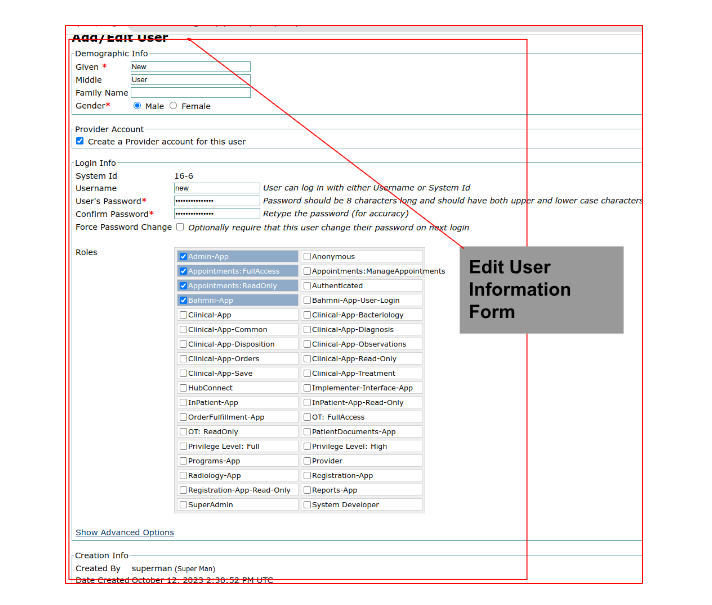Uncheck Appointments:ReadOnly role

click(x=183, y=286)
